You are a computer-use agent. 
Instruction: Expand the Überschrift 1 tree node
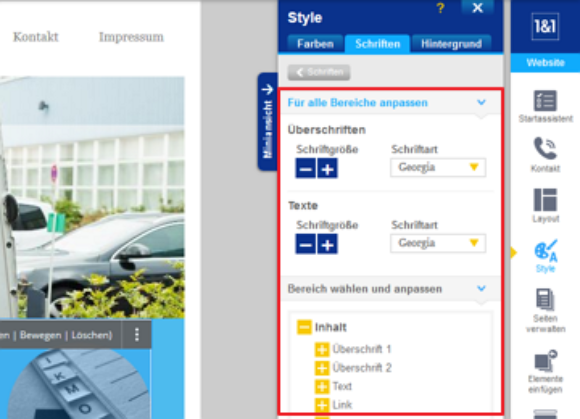pos(322,349)
